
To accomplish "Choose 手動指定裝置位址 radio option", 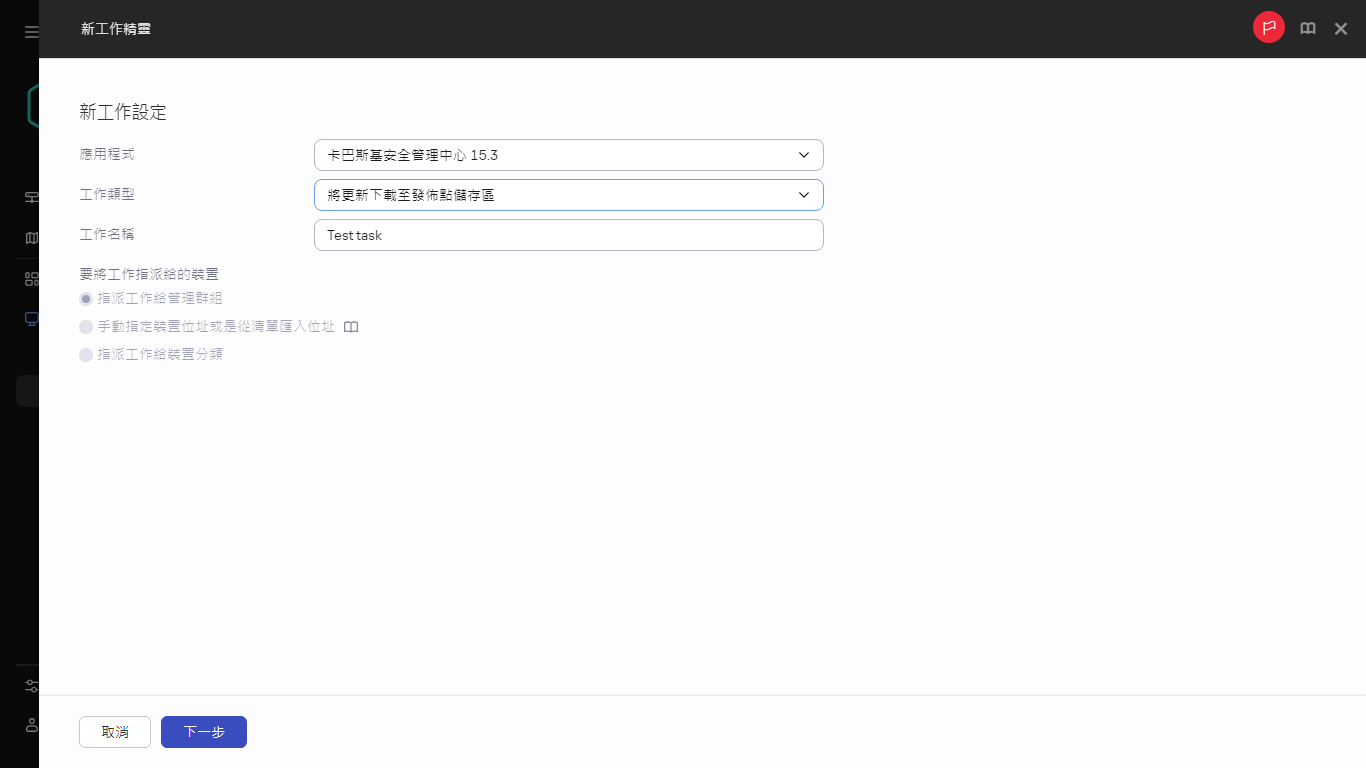I will [x=86, y=326].
